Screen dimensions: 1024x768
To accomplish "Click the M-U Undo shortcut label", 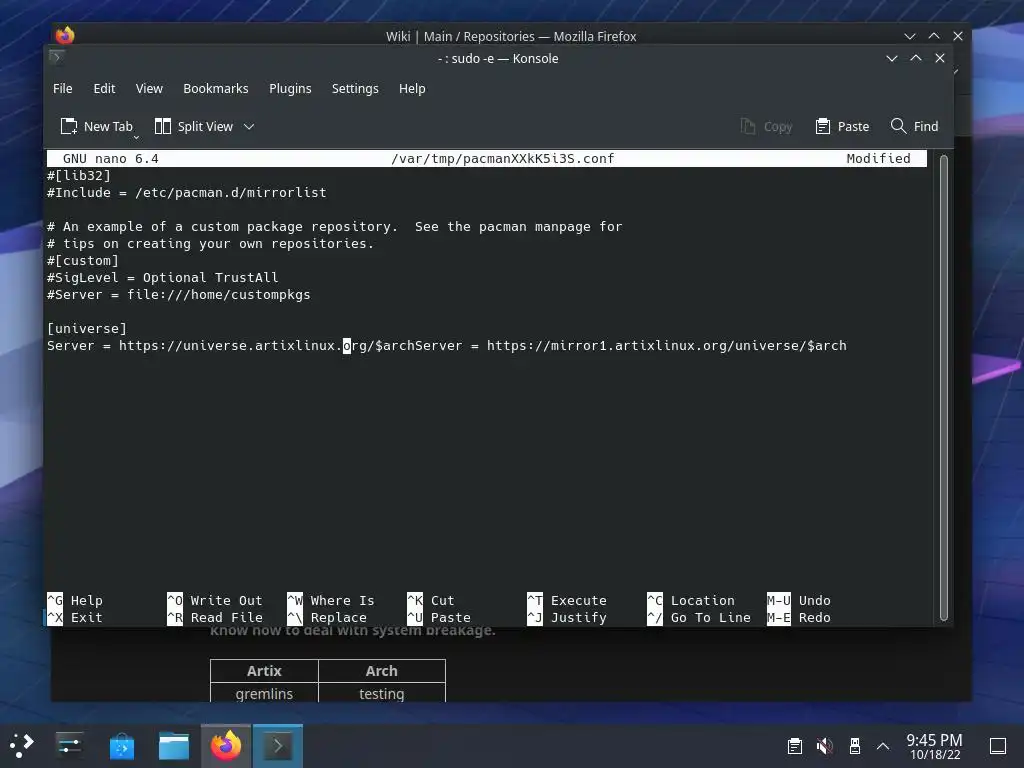I will (x=799, y=600).
